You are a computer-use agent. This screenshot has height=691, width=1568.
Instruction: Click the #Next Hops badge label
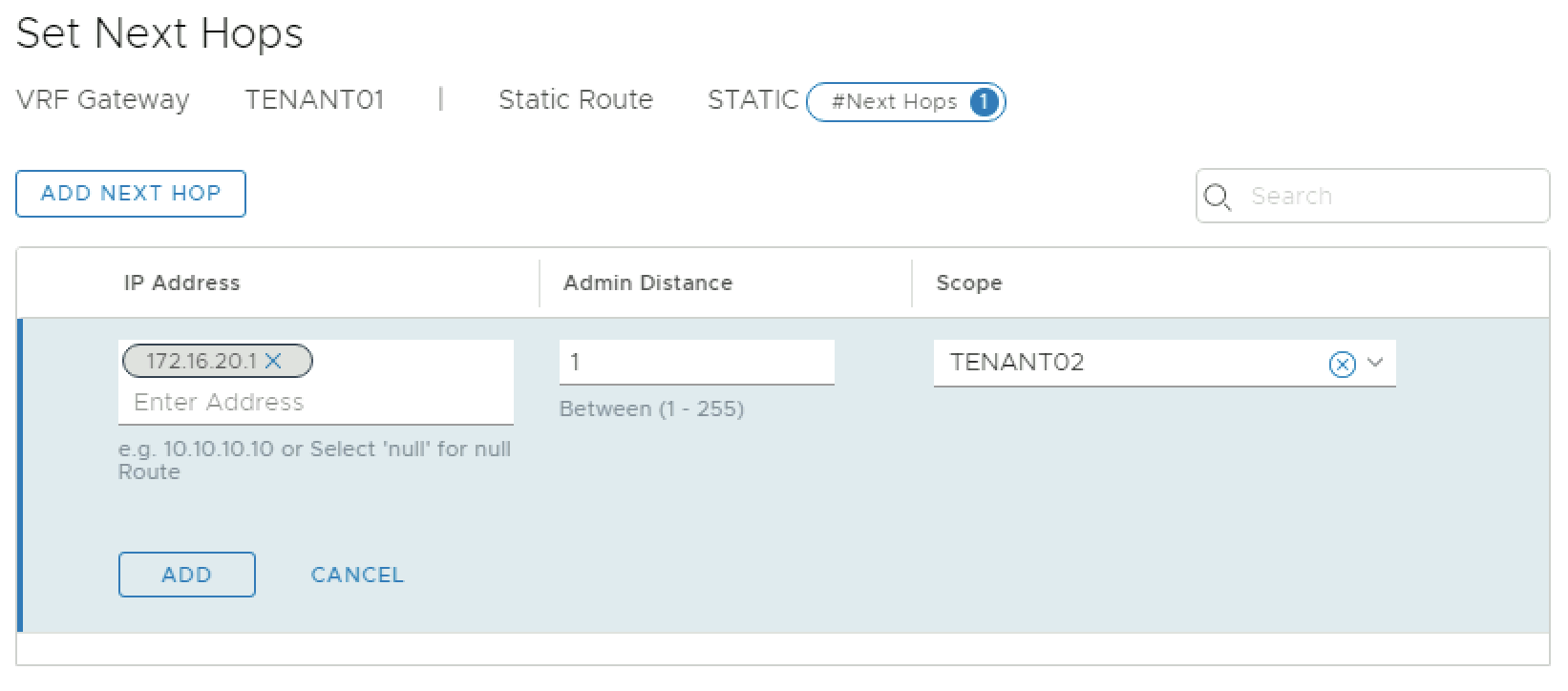(x=894, y=102)
